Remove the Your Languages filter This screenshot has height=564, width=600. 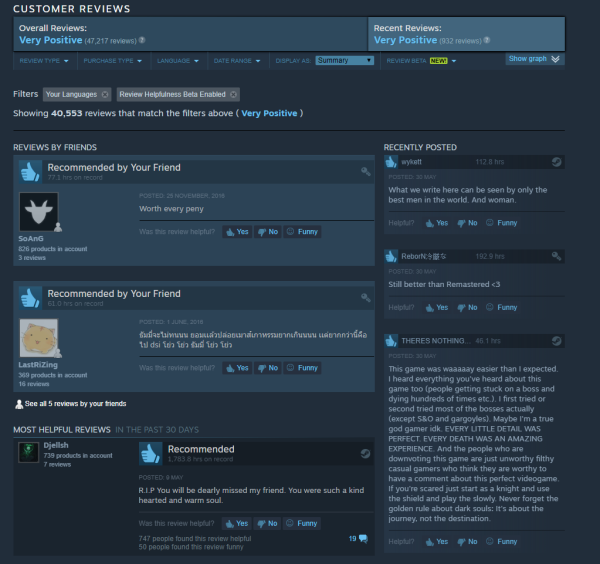(105, 95)
